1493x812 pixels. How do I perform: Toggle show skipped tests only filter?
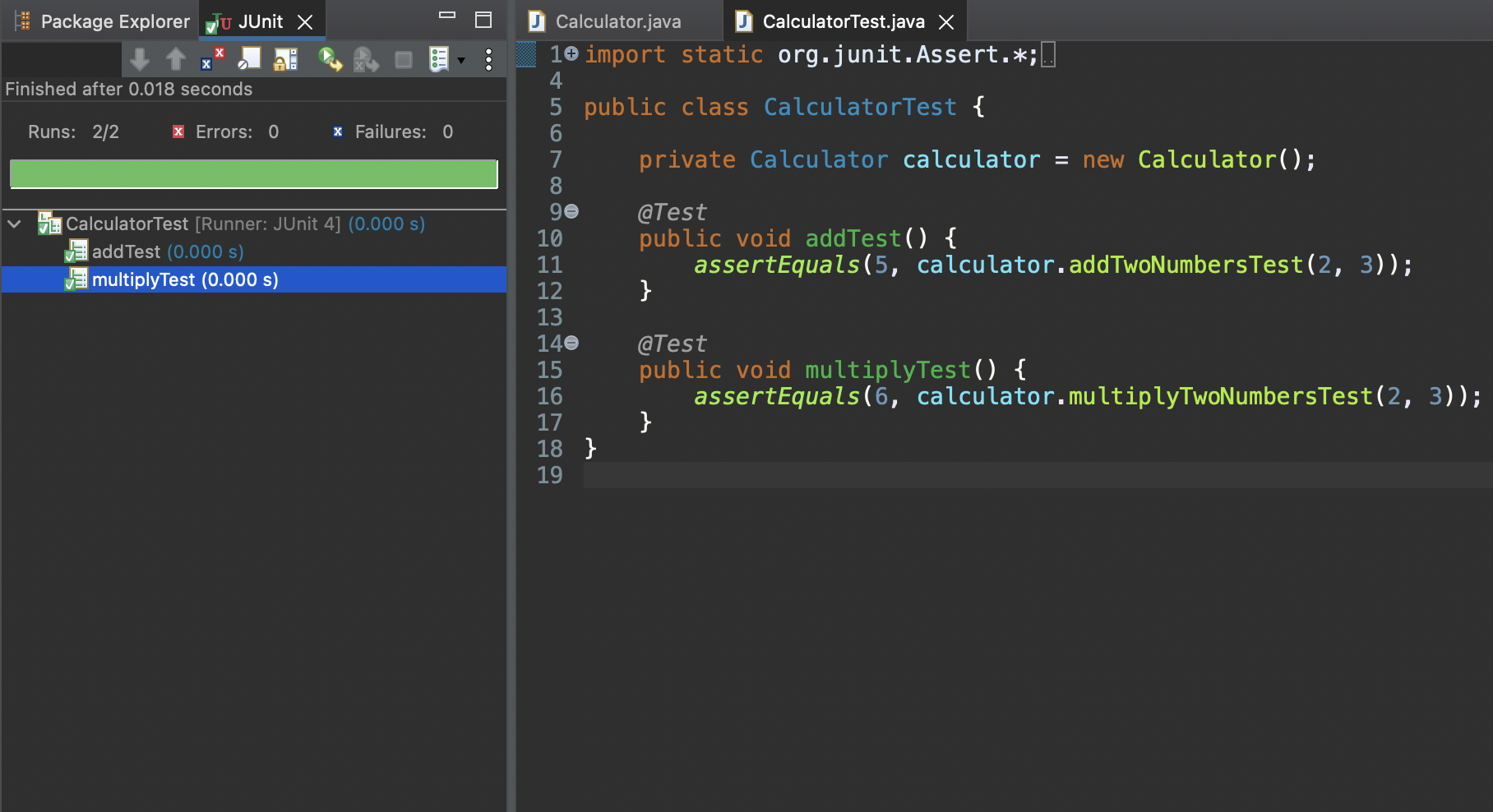click(x=249, y=59)
